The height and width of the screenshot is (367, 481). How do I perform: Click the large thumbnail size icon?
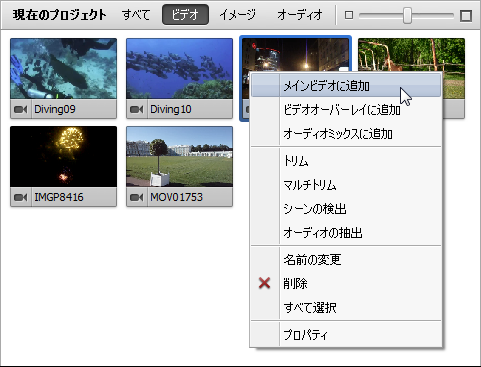466,15
